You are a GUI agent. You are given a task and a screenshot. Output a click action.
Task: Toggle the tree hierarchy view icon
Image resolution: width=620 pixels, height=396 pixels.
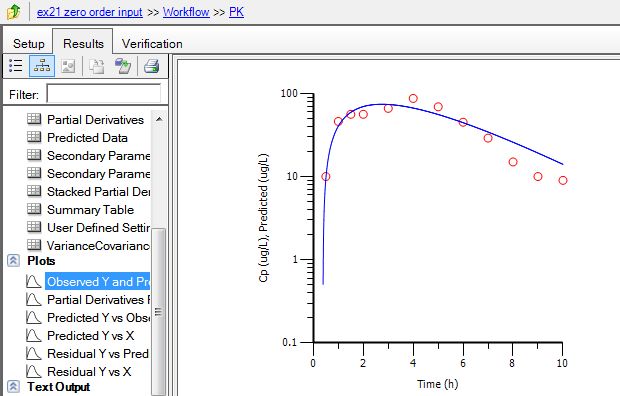42,66
